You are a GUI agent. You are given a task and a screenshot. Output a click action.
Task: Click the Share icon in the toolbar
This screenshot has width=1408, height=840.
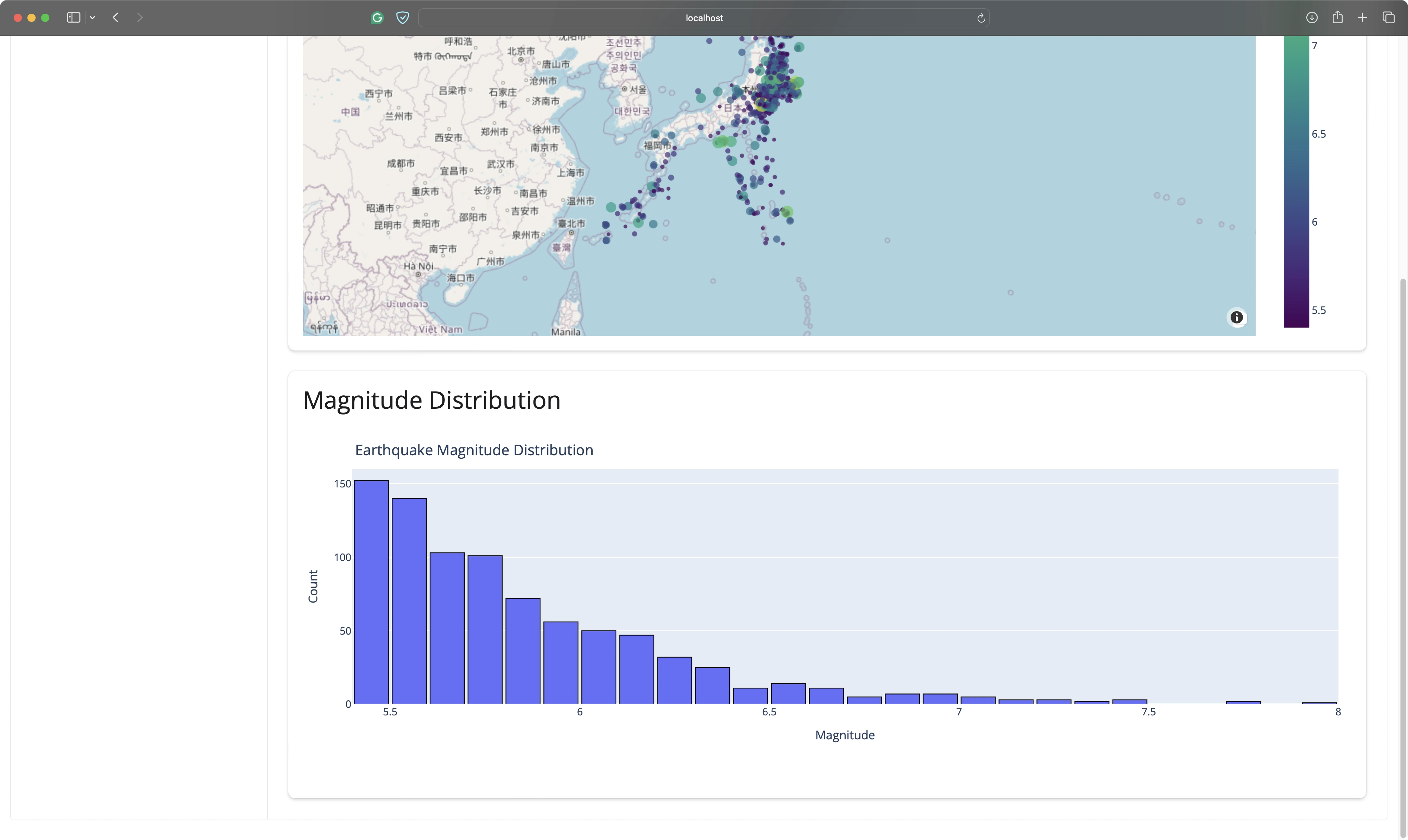1337,17
